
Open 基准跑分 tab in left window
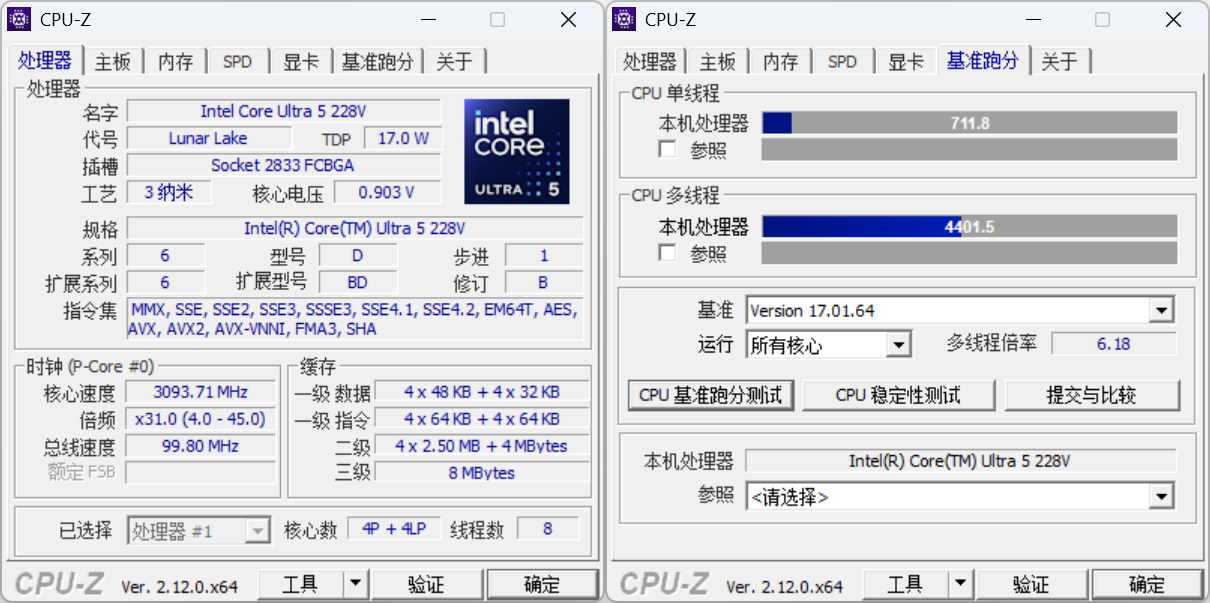[378, 62]
